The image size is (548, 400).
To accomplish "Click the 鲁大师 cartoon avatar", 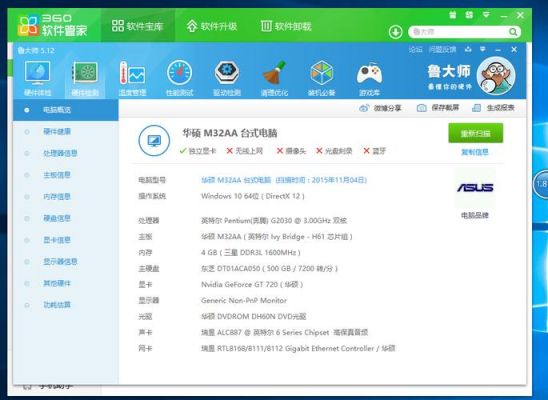I will [496, 76].
